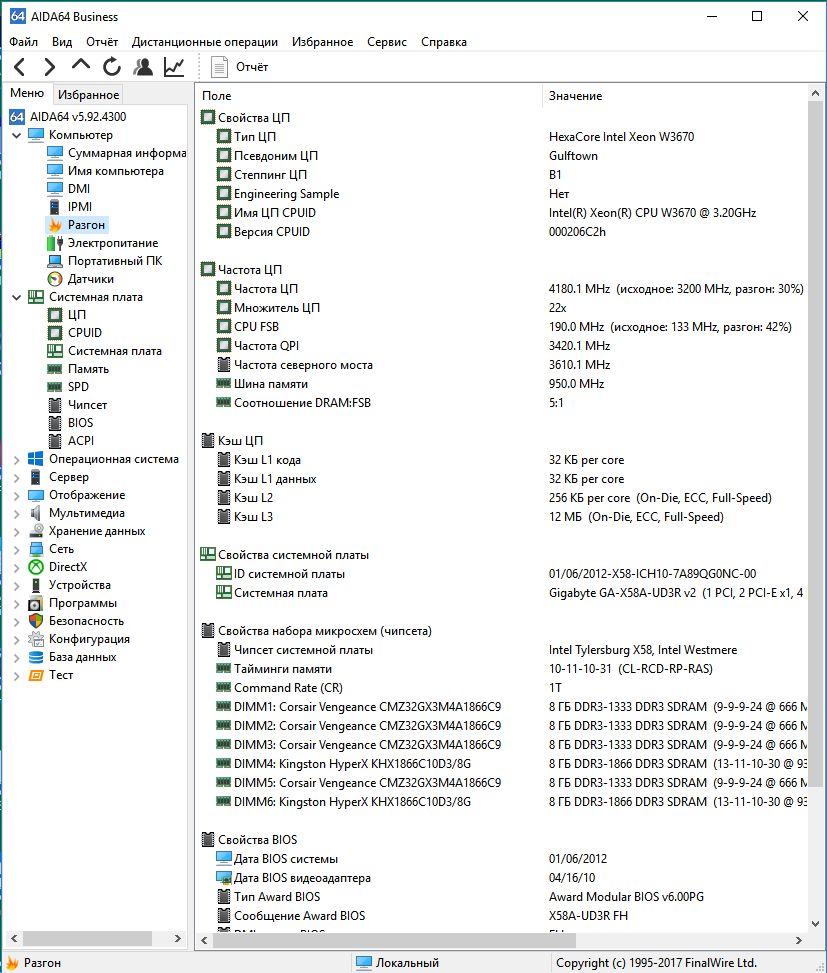This screenshot has width=827, height=973.
Task: Expand the Хранение данных node
Action: (x=17, y=531)
